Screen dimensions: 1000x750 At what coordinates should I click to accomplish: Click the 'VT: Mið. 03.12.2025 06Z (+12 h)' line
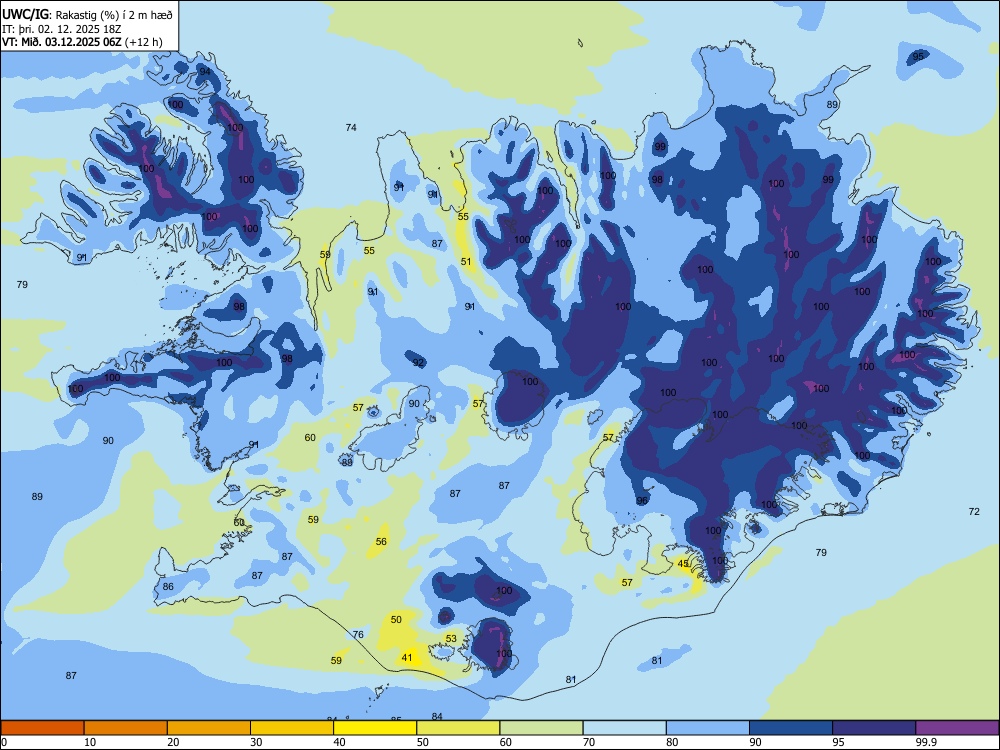(82, 42)
